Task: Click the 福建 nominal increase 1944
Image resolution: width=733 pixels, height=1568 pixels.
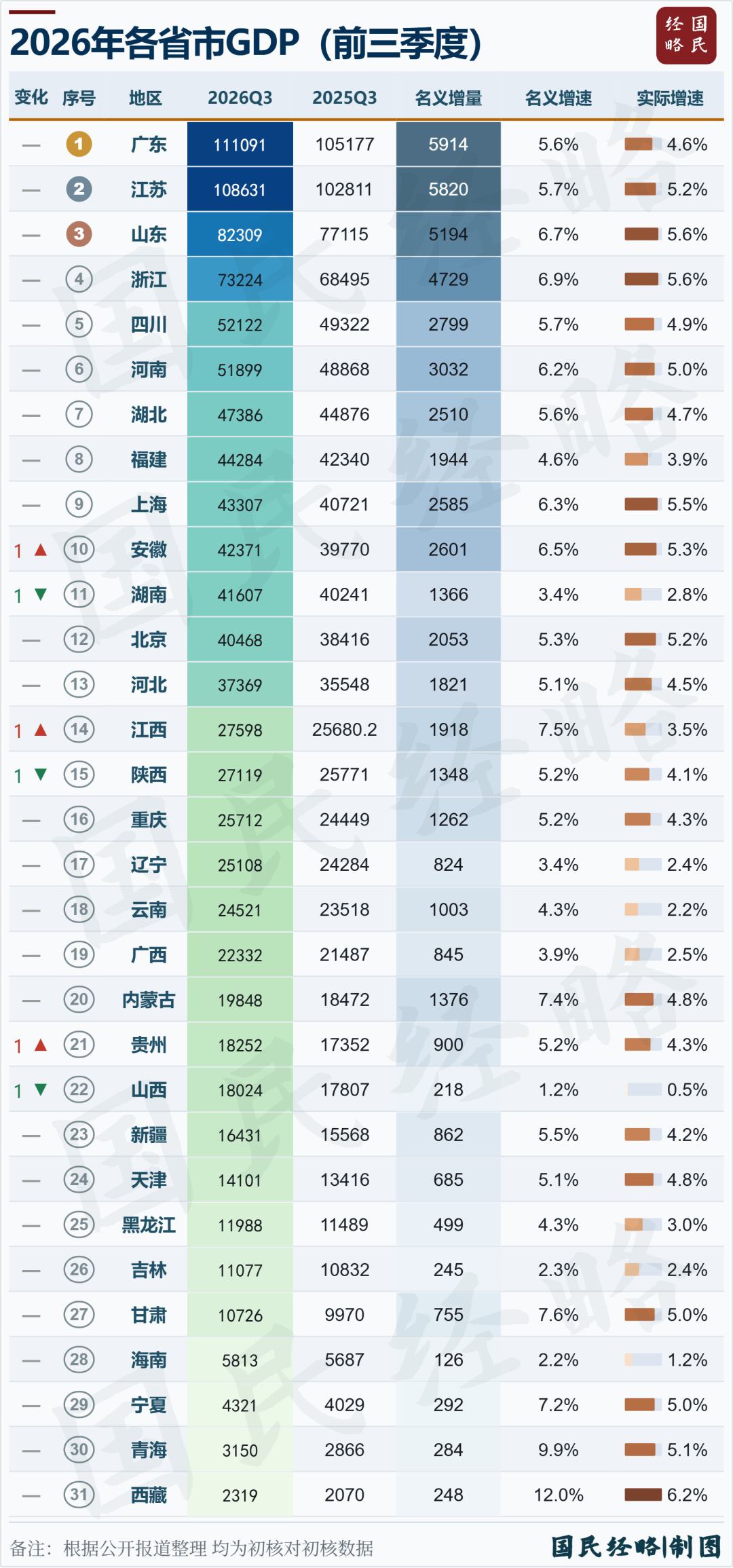Action: 449,460
